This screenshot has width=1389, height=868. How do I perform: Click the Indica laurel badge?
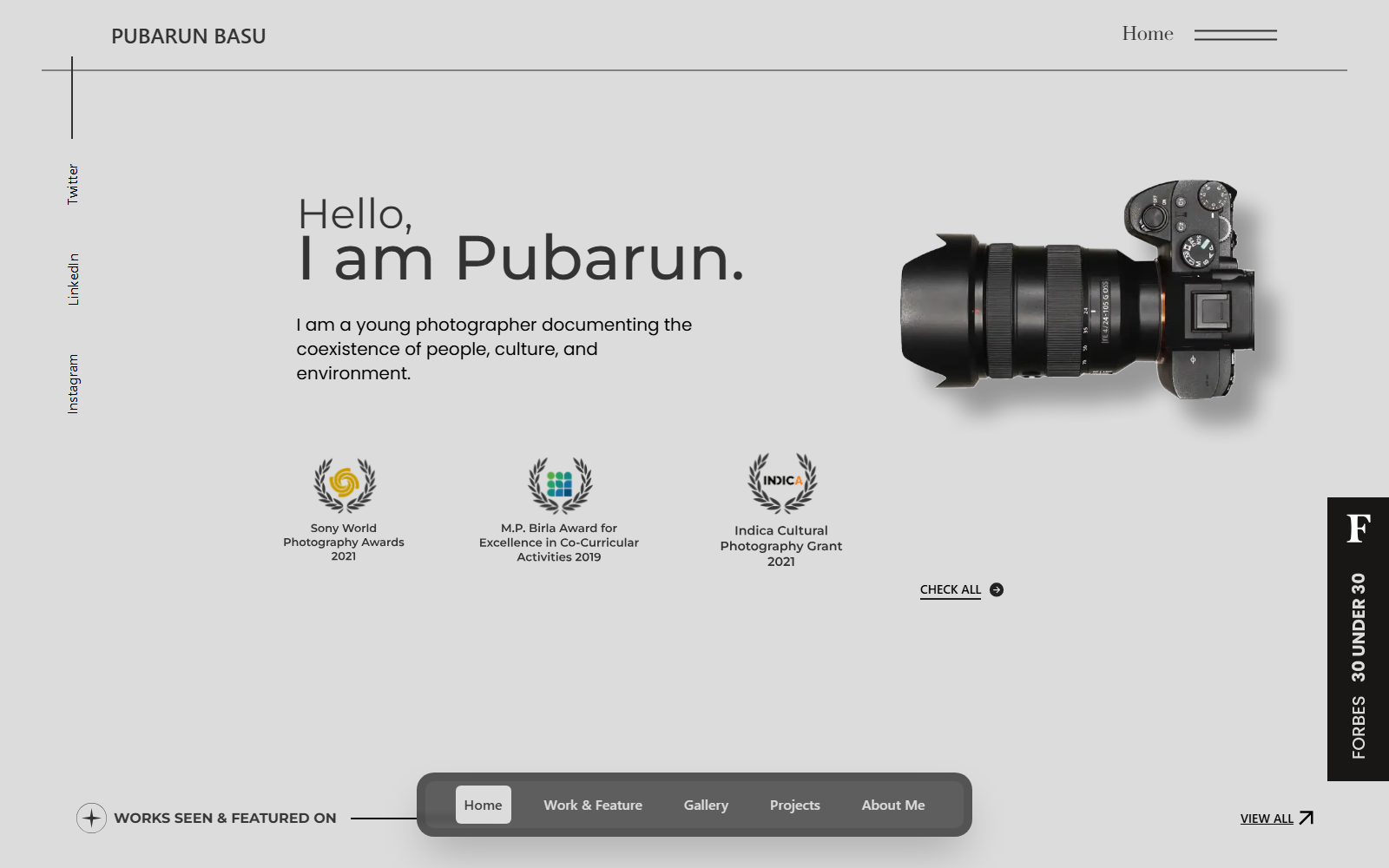pos(782,483)
